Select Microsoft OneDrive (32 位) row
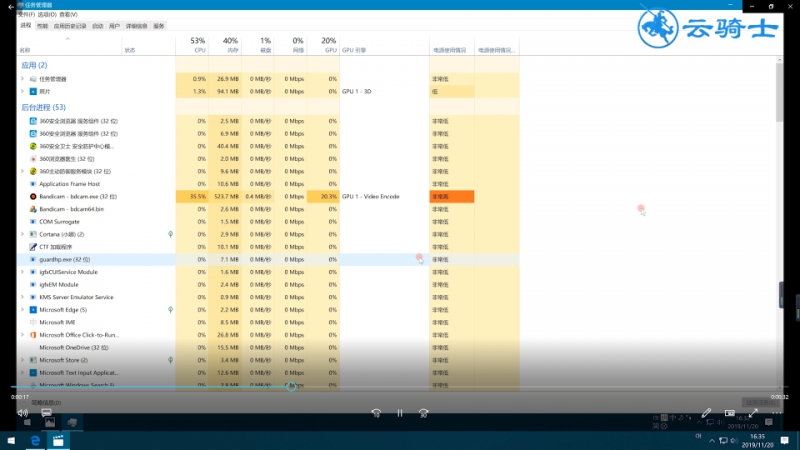The height and width of the screenshot is (450, 800). [268, 347]
